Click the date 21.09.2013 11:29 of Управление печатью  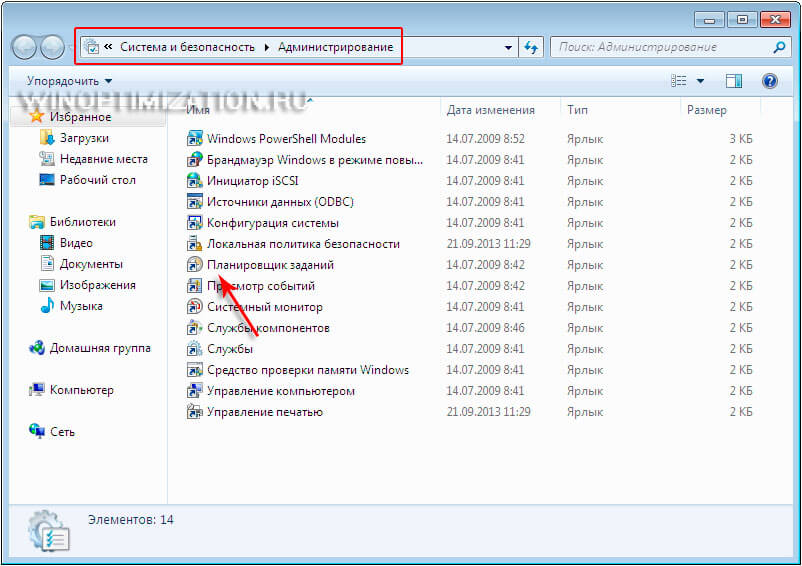(x=488, y=412)
